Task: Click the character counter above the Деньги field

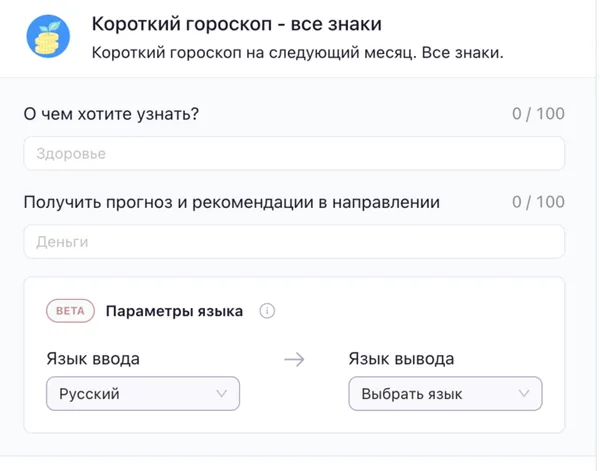Action: [537, 202]
